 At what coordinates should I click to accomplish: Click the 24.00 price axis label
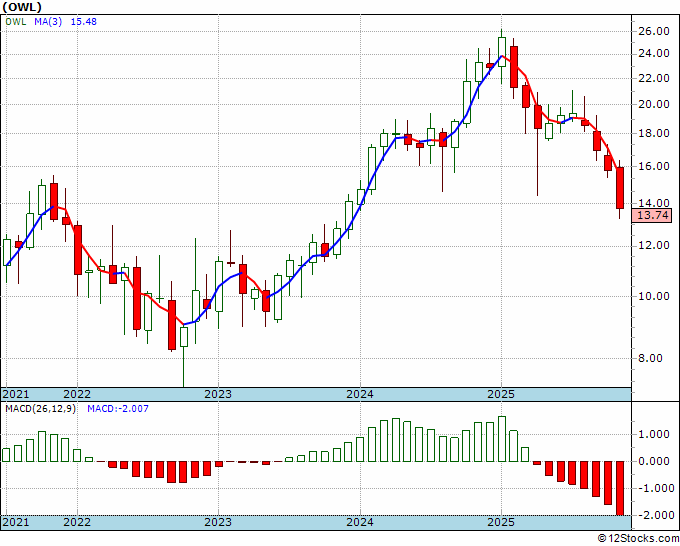[653, 53]
